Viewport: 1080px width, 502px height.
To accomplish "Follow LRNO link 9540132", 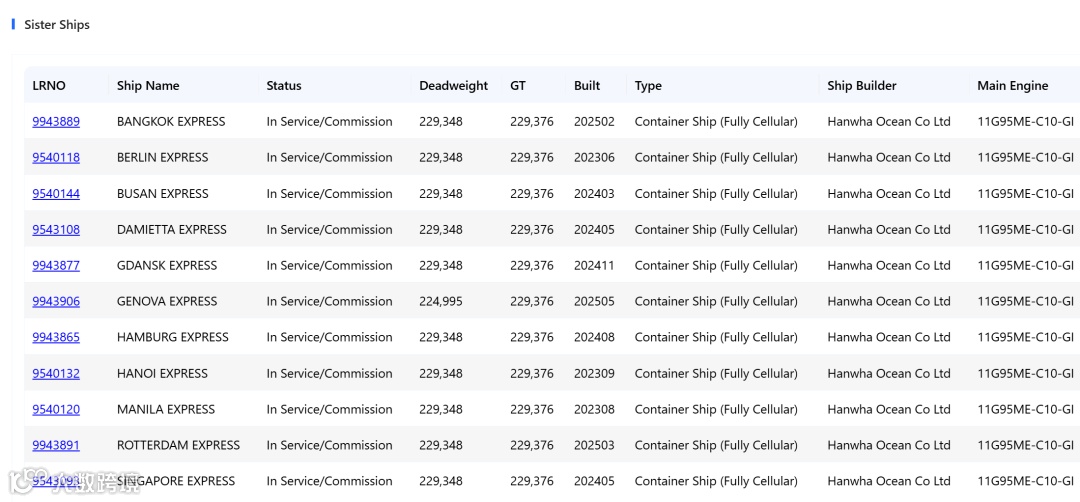I will [56, 373].
